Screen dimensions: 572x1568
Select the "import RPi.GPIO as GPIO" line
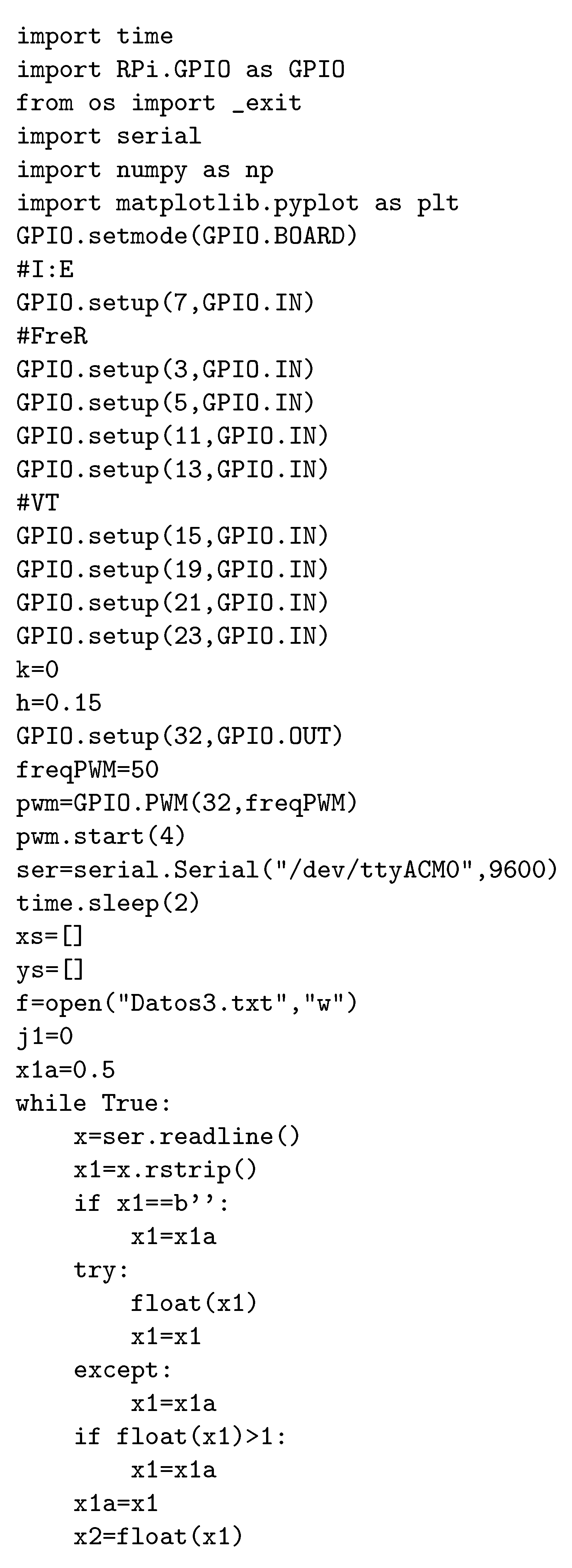(180, 70)
